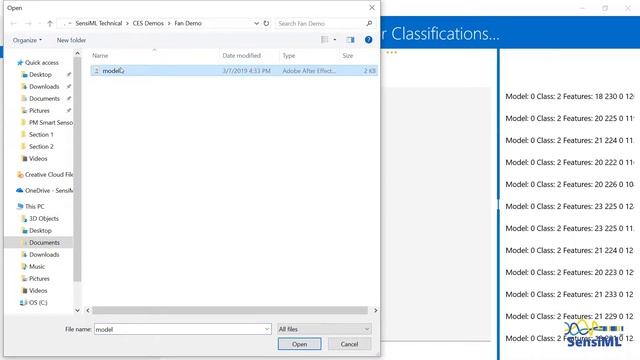The image size is (640, 360).
Task: Open Help with the question mark icon
Action: [368, 40]
